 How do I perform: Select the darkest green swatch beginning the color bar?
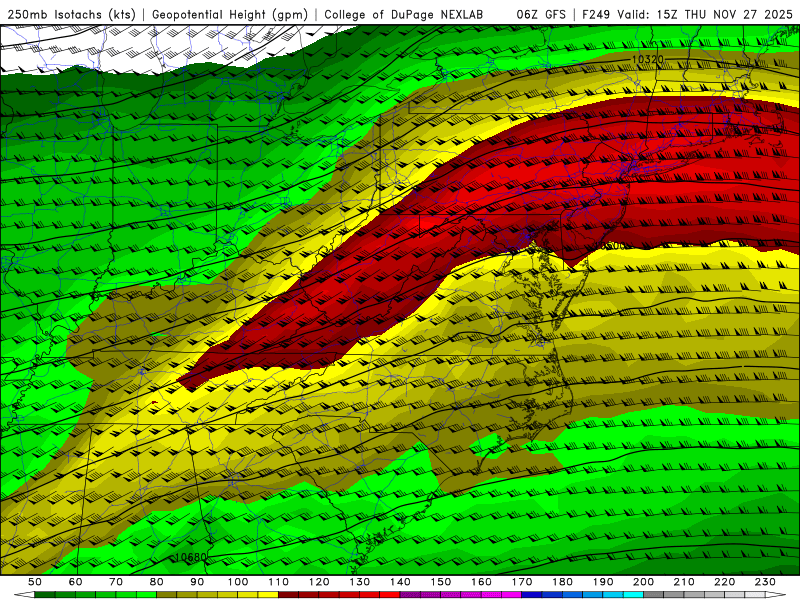point(45,595)
